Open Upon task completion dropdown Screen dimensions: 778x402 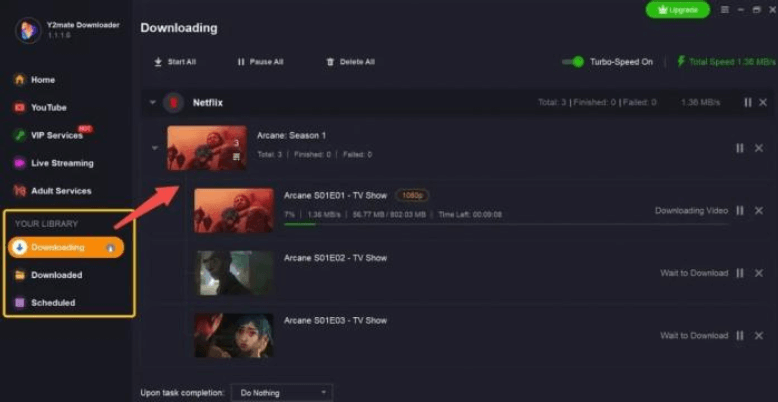tap(281, 393)
